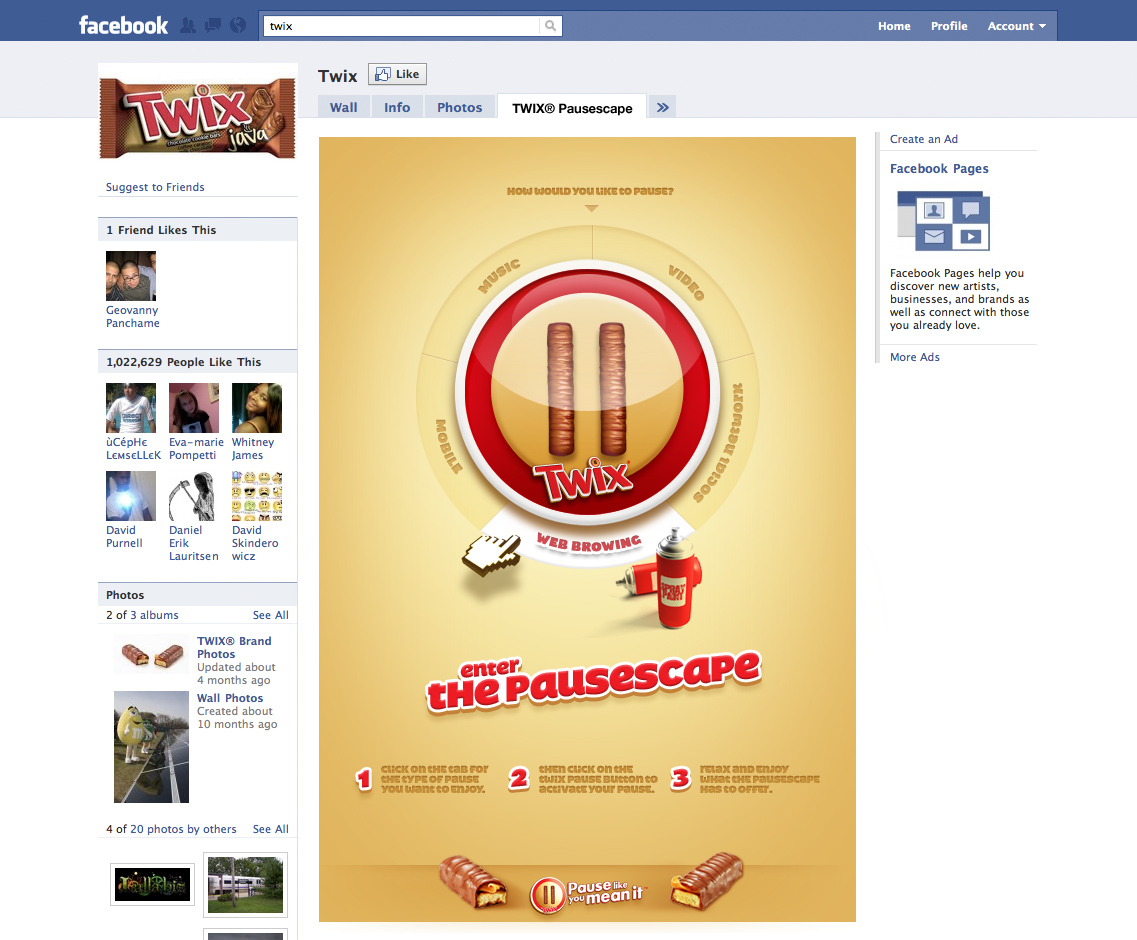Select the Web Browsing wheel tab
Screen dimensions: 1137x940
[588, 543]
